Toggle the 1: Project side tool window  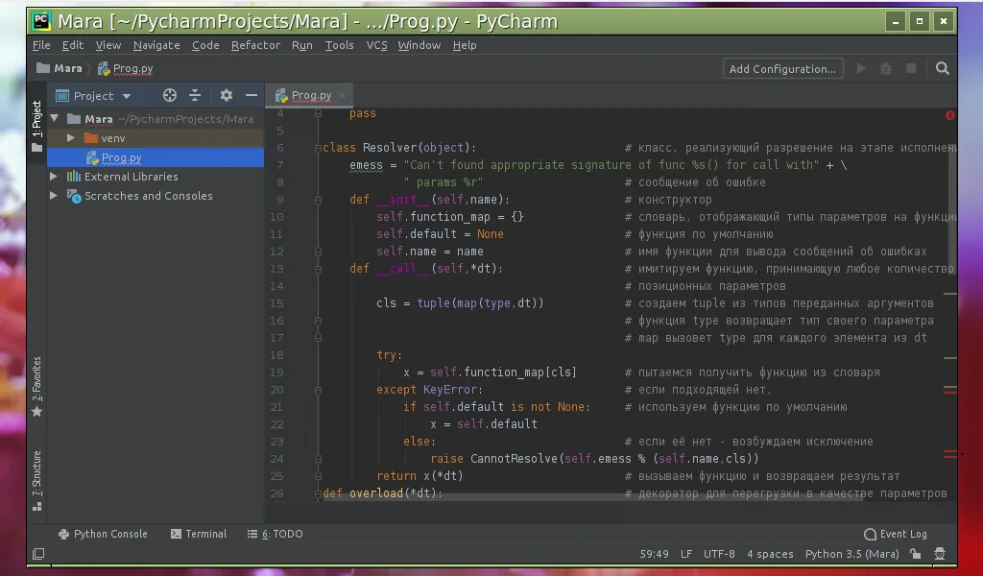[37, 125]
